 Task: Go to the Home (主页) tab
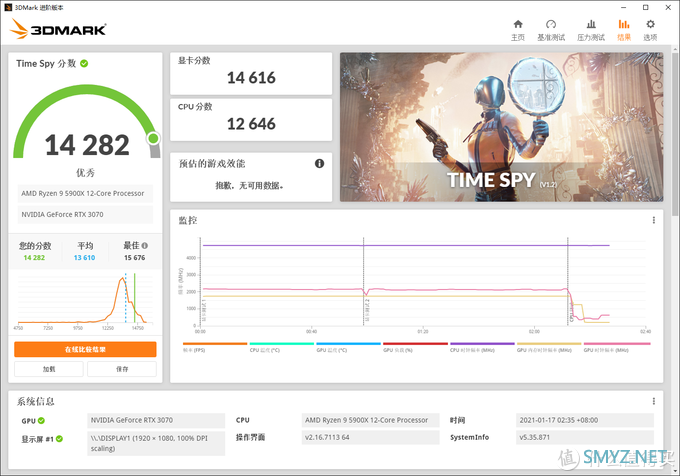point(518,30)
